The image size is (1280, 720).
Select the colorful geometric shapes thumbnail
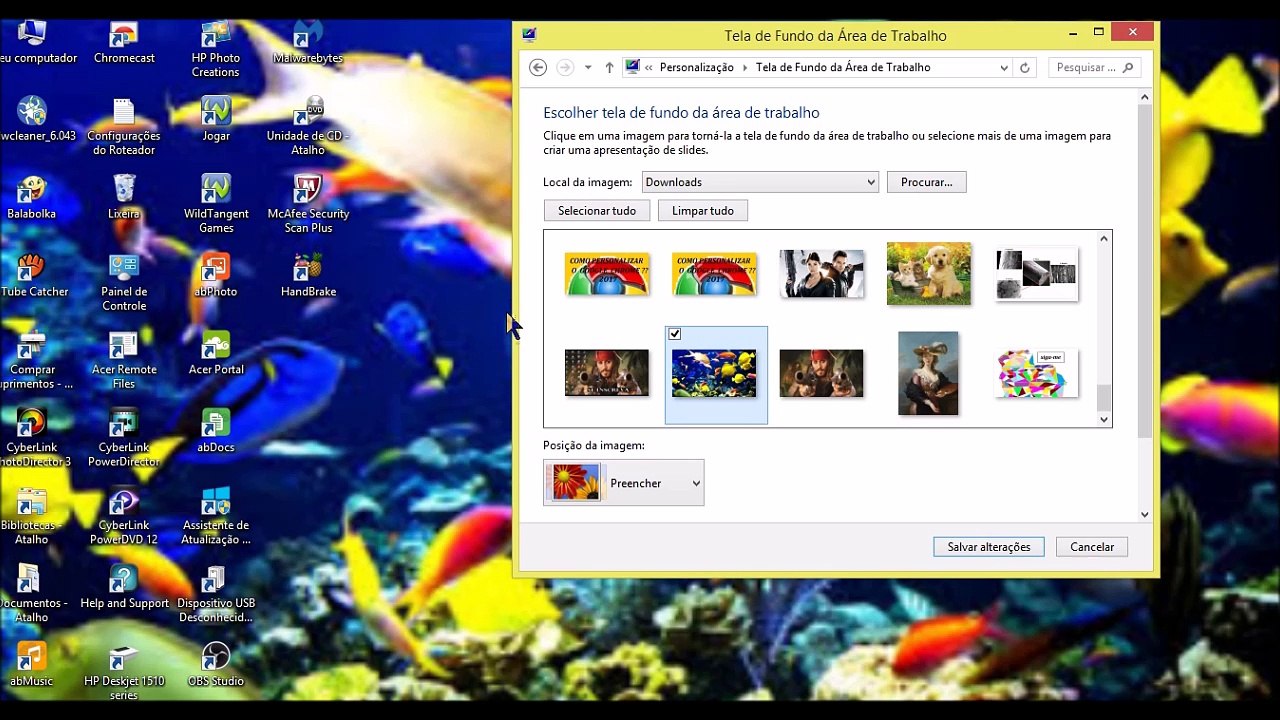pyautogui.click(x=1037, y=373)
